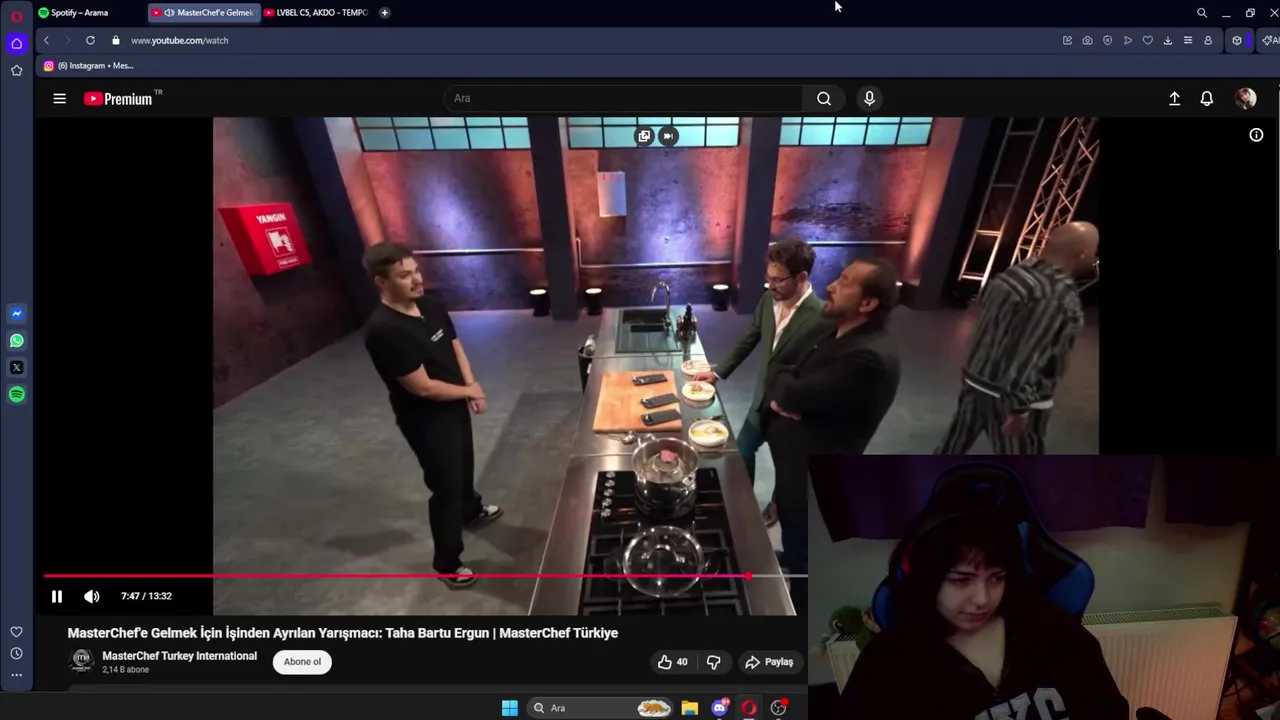Open the Instagram bookmark in bookmarks bar
This screenshot has width=1280, height=720.
[89, 66]
